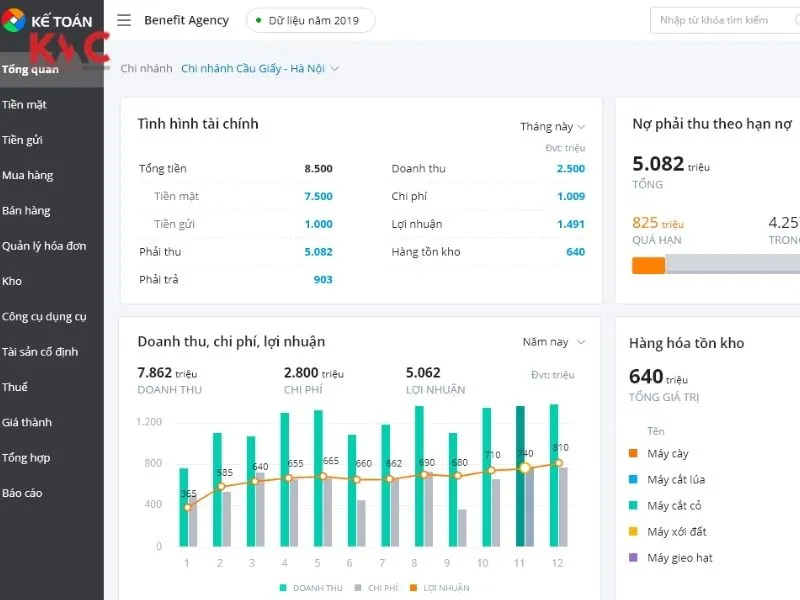Click the Phải thu value 5.082
The height and width of the screenshot is (600, 800).
coord(318,252)
